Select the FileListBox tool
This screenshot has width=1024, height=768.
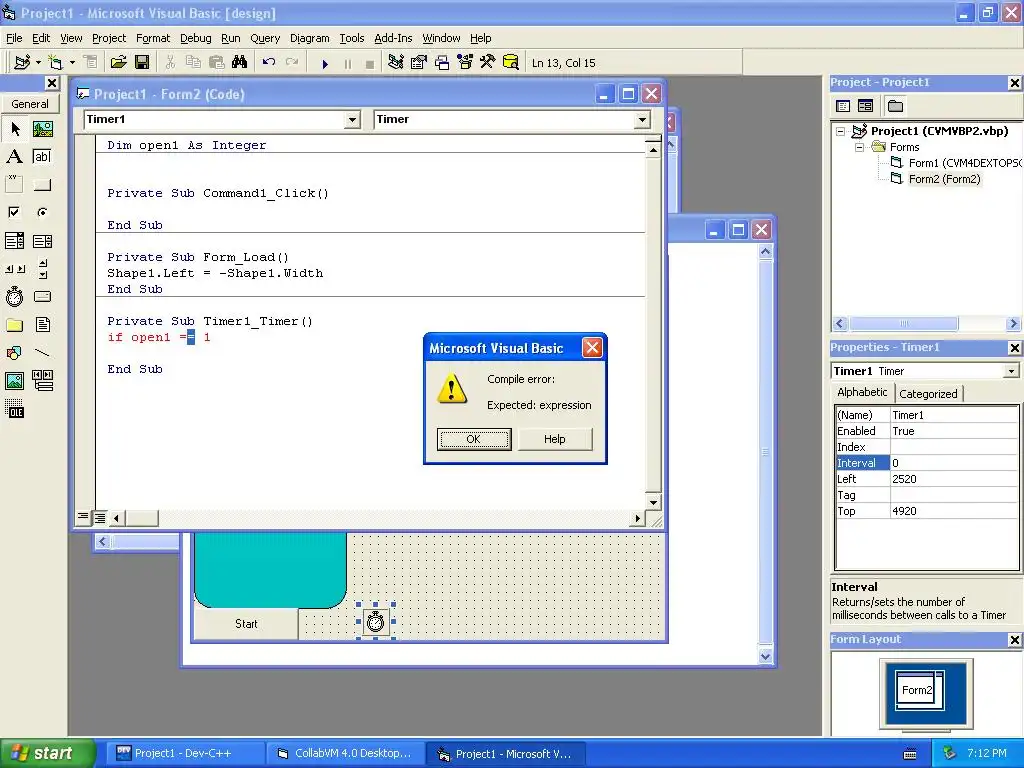pyautogui.click(x=42, y=325)
